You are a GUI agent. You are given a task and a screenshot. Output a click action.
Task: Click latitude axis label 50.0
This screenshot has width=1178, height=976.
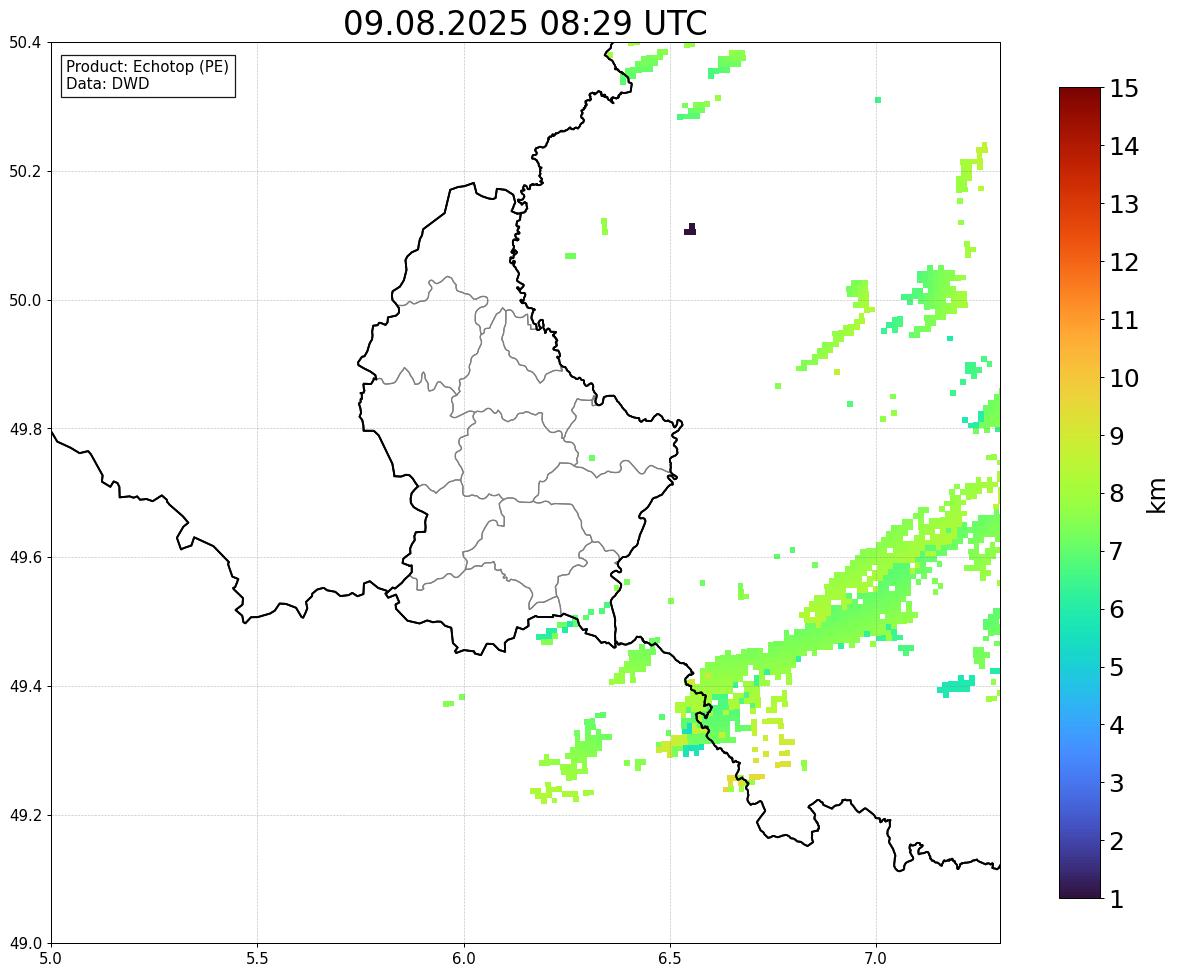pos(25,301)
